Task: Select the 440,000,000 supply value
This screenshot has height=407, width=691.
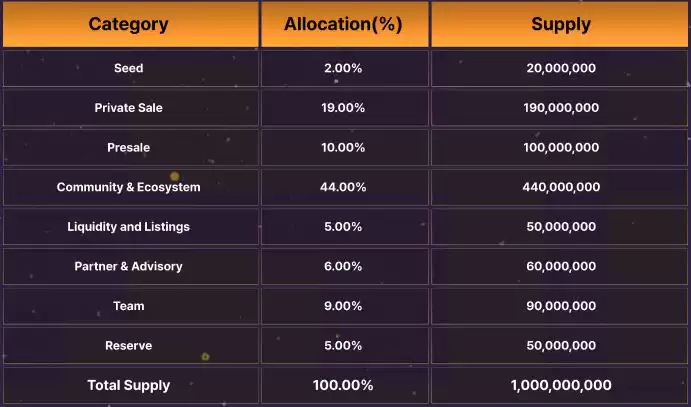Action: coord(561,187)
